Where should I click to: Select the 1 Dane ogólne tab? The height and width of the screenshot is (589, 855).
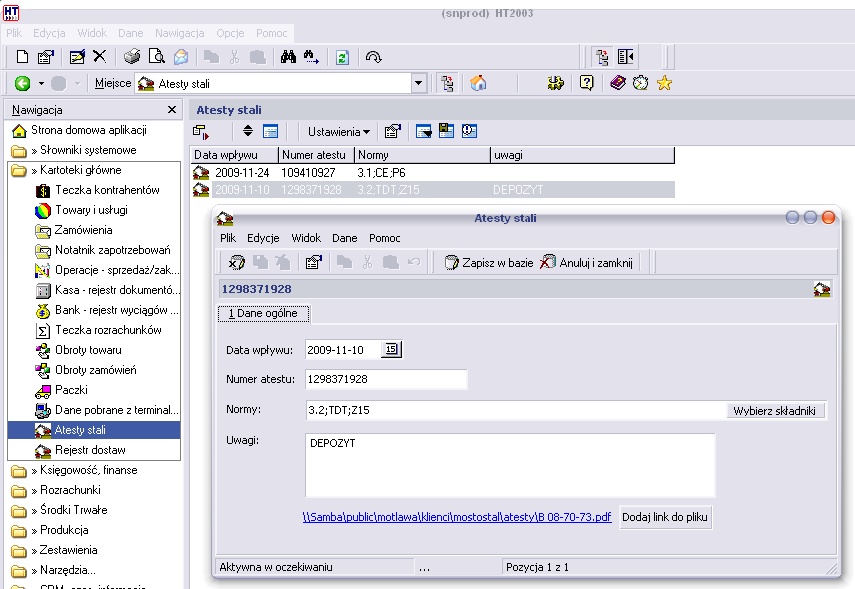pyautogui.click(x=263, y=314)
